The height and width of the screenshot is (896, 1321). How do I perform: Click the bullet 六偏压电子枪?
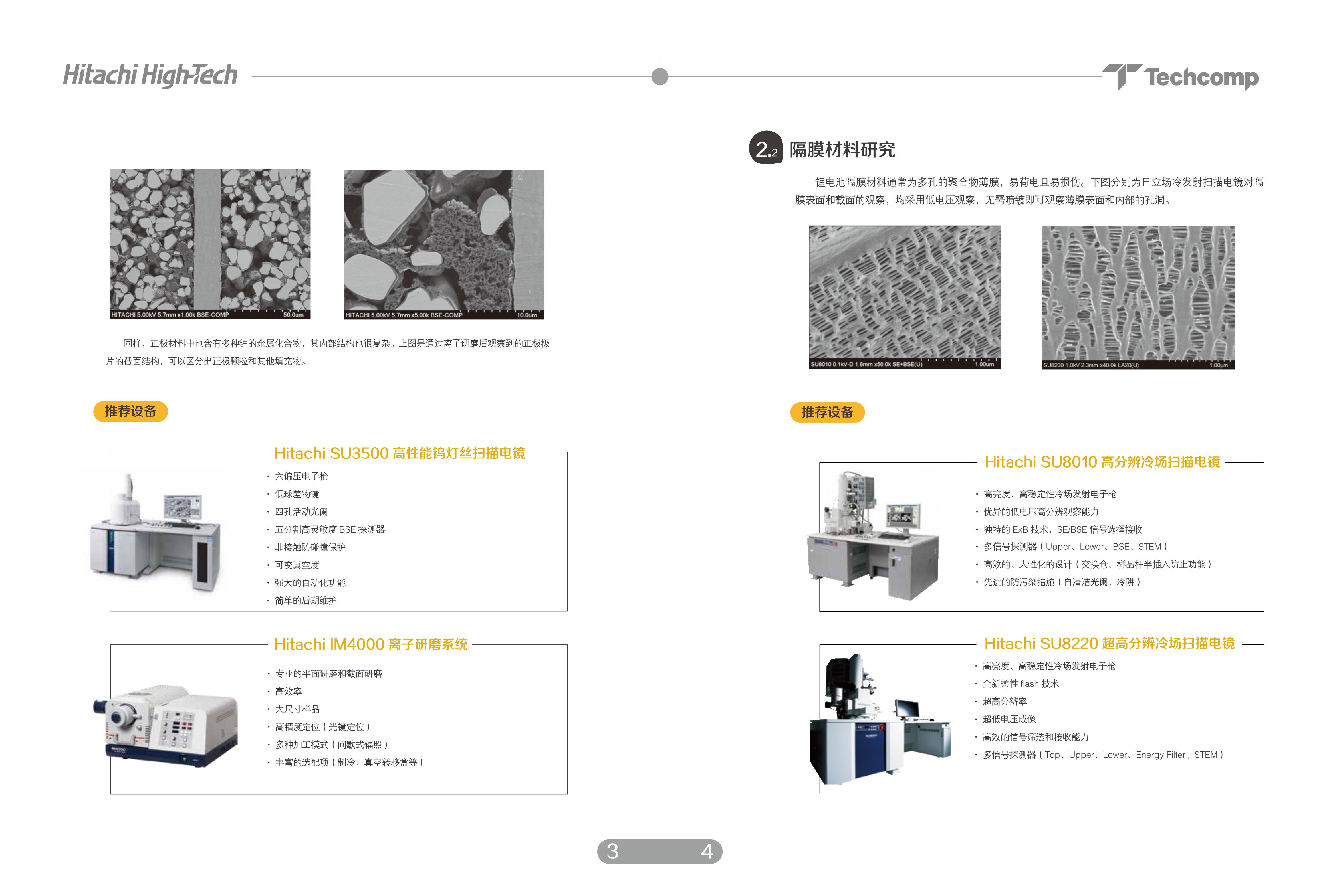pyautogui.click(x=297, y=476)
